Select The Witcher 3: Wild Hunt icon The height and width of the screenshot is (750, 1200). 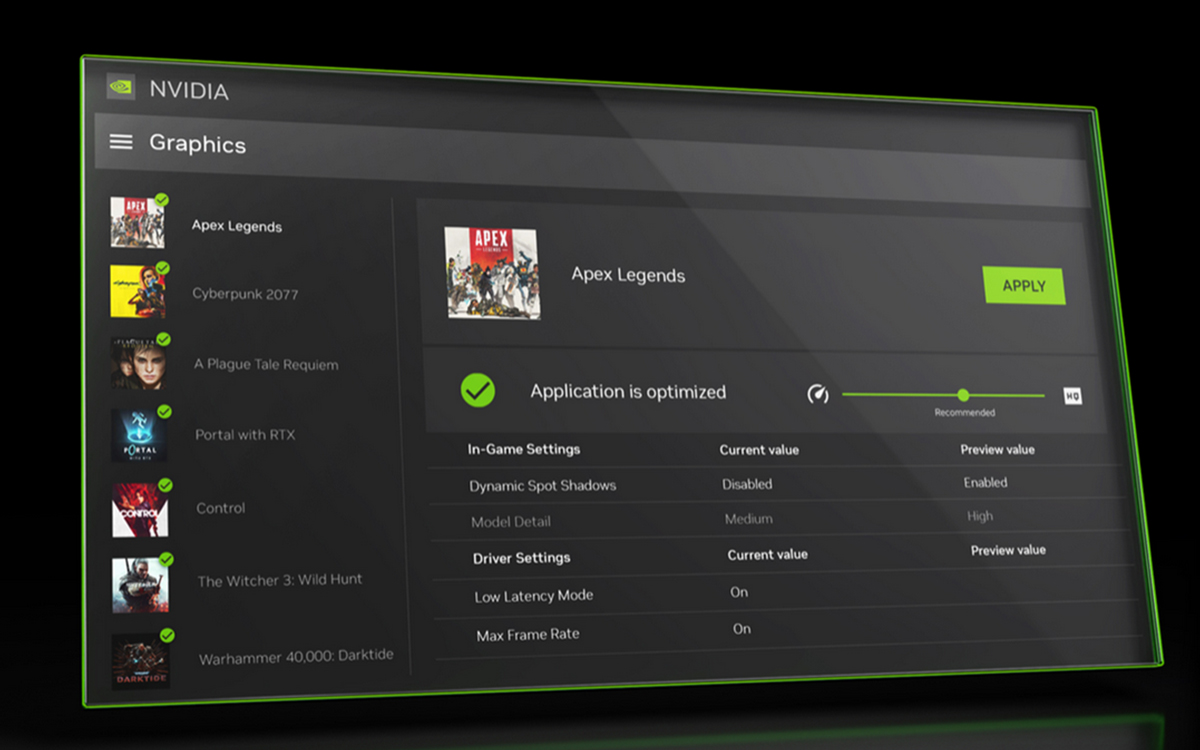pos(141,585)
